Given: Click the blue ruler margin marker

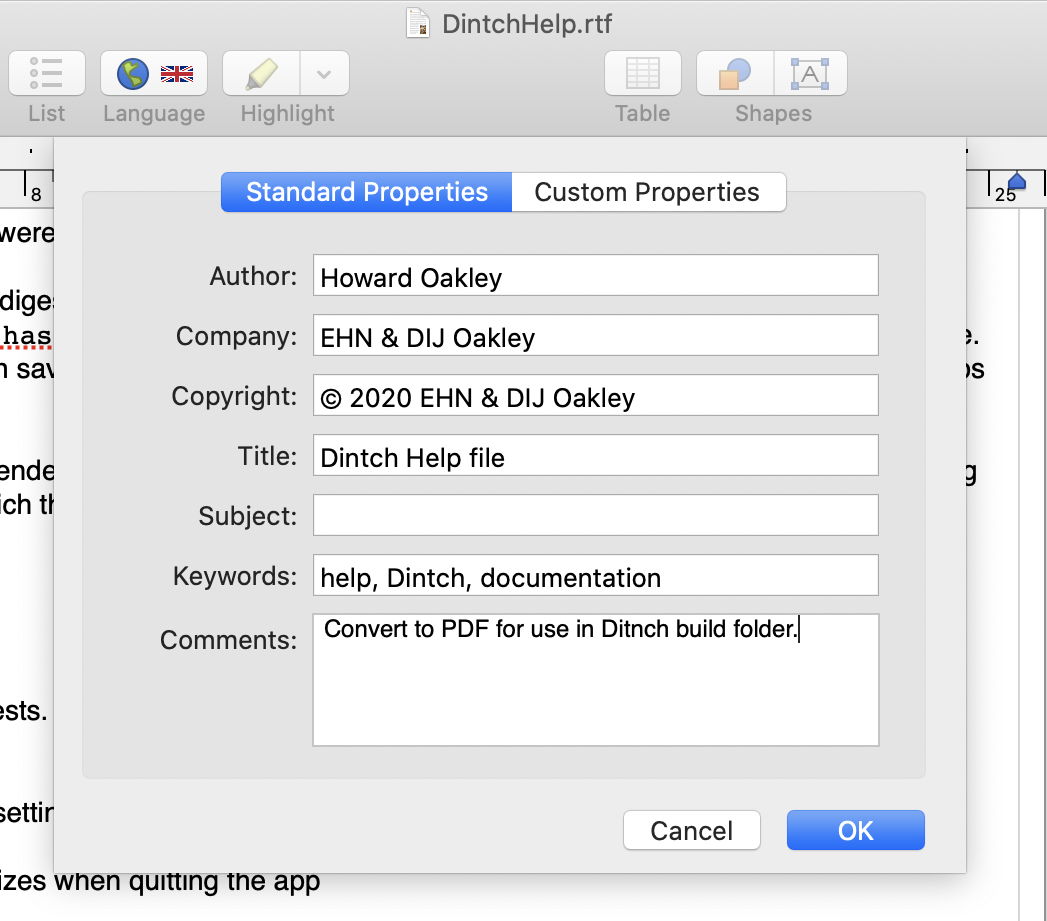Looking at the screenshot, I should tap(1017, 181).
